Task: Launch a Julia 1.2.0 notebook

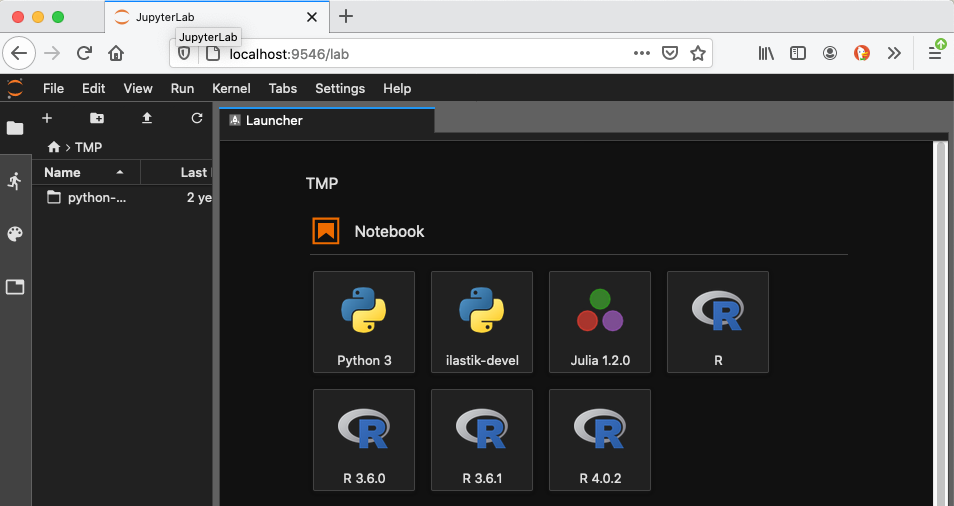Action: (600, 322)
